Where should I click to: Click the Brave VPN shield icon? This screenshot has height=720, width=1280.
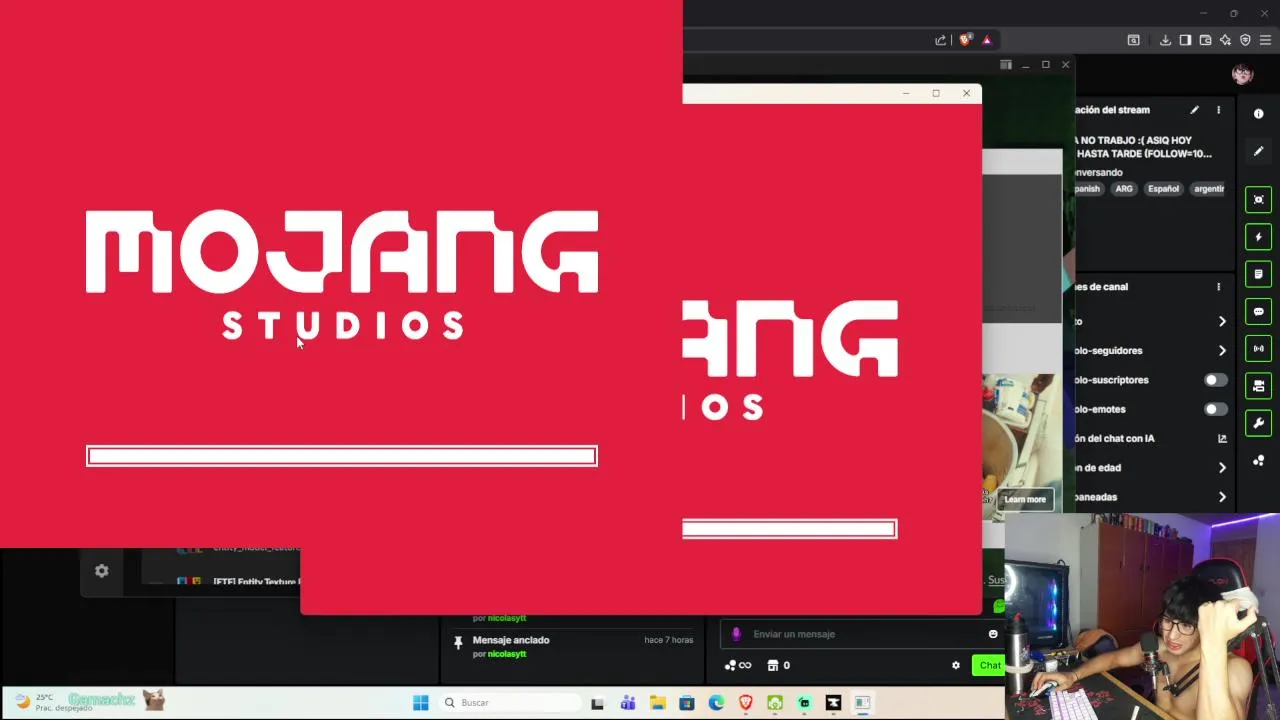tap(1245, 40)
